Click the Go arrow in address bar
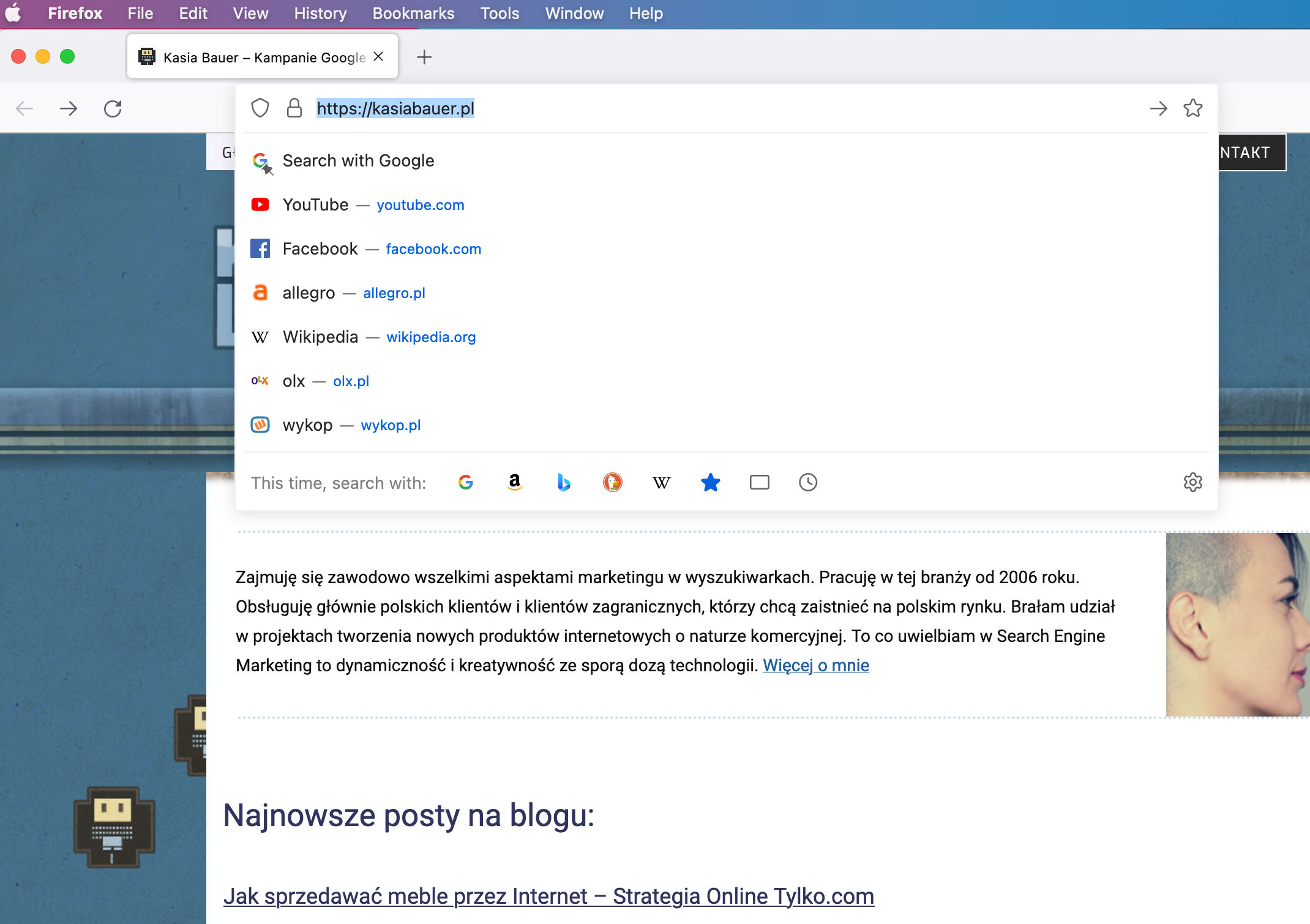This screenshot has width=1310, height=924. coord(1158,108)
